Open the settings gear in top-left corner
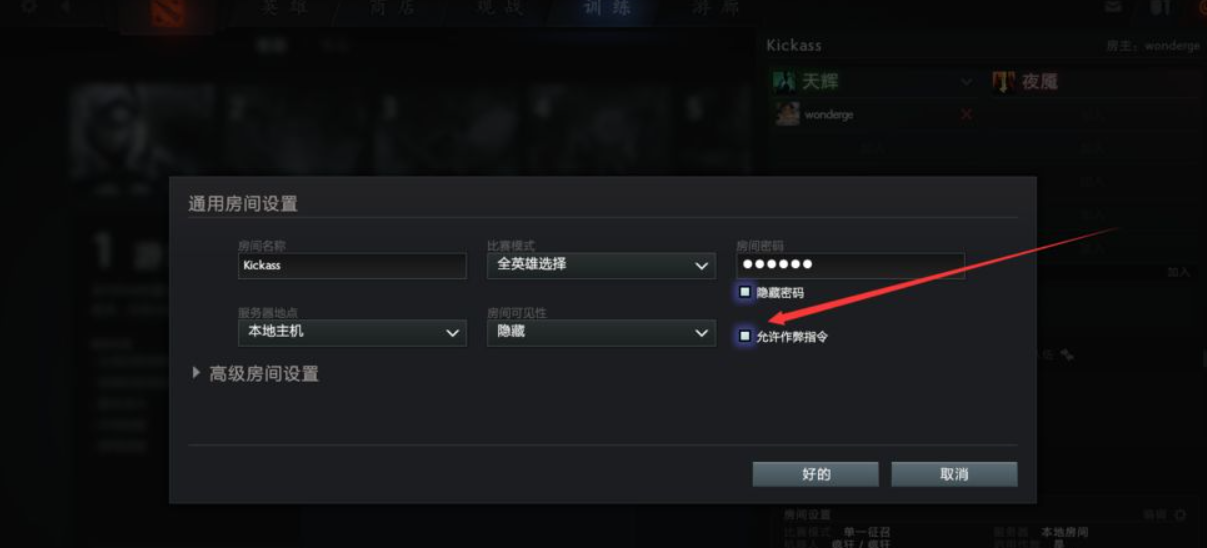1207x548 pixels. click(x=28, y=7)
